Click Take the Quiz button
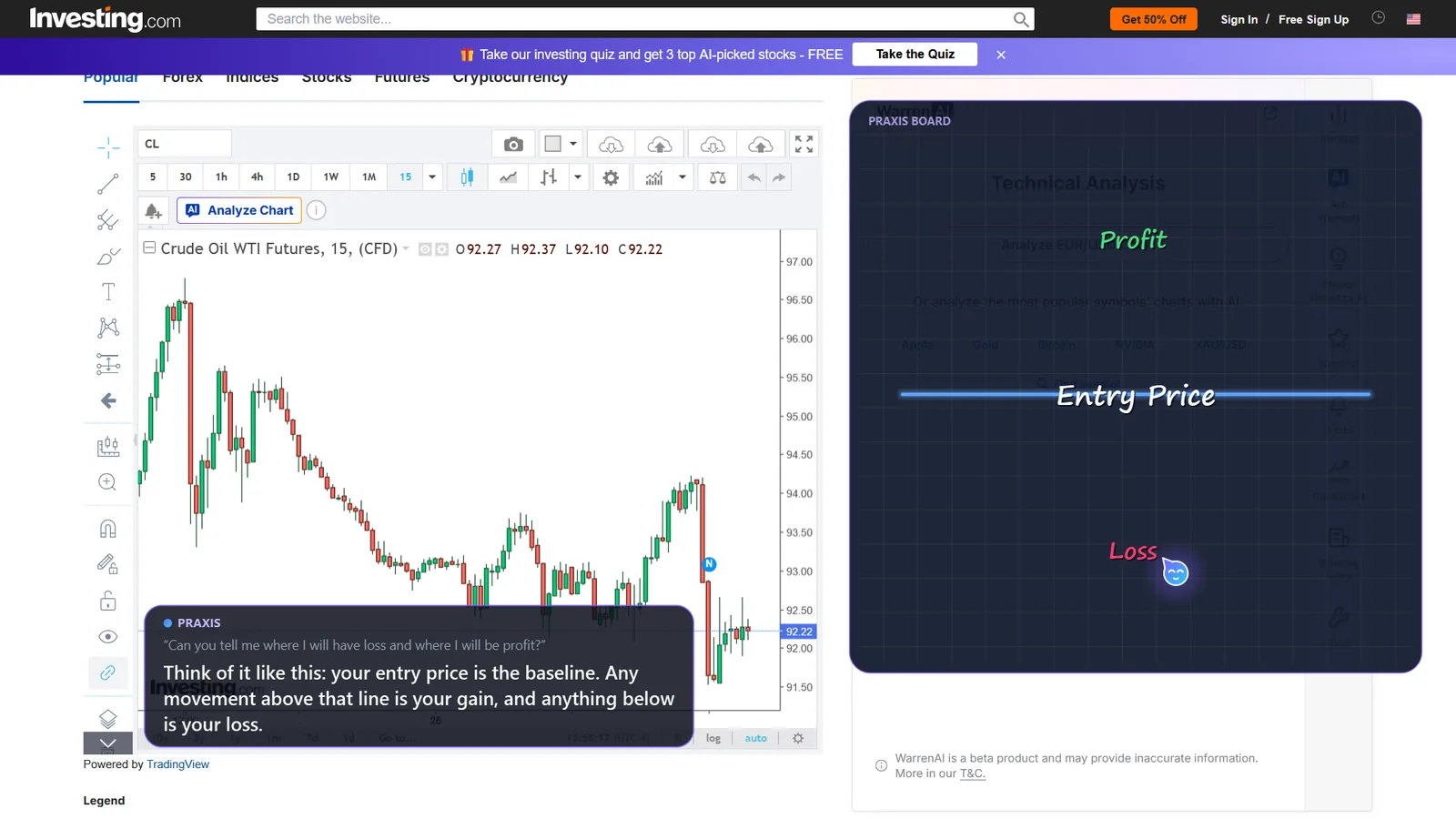The width and height of the screenshot is (1456, 819). pos(915,55)
